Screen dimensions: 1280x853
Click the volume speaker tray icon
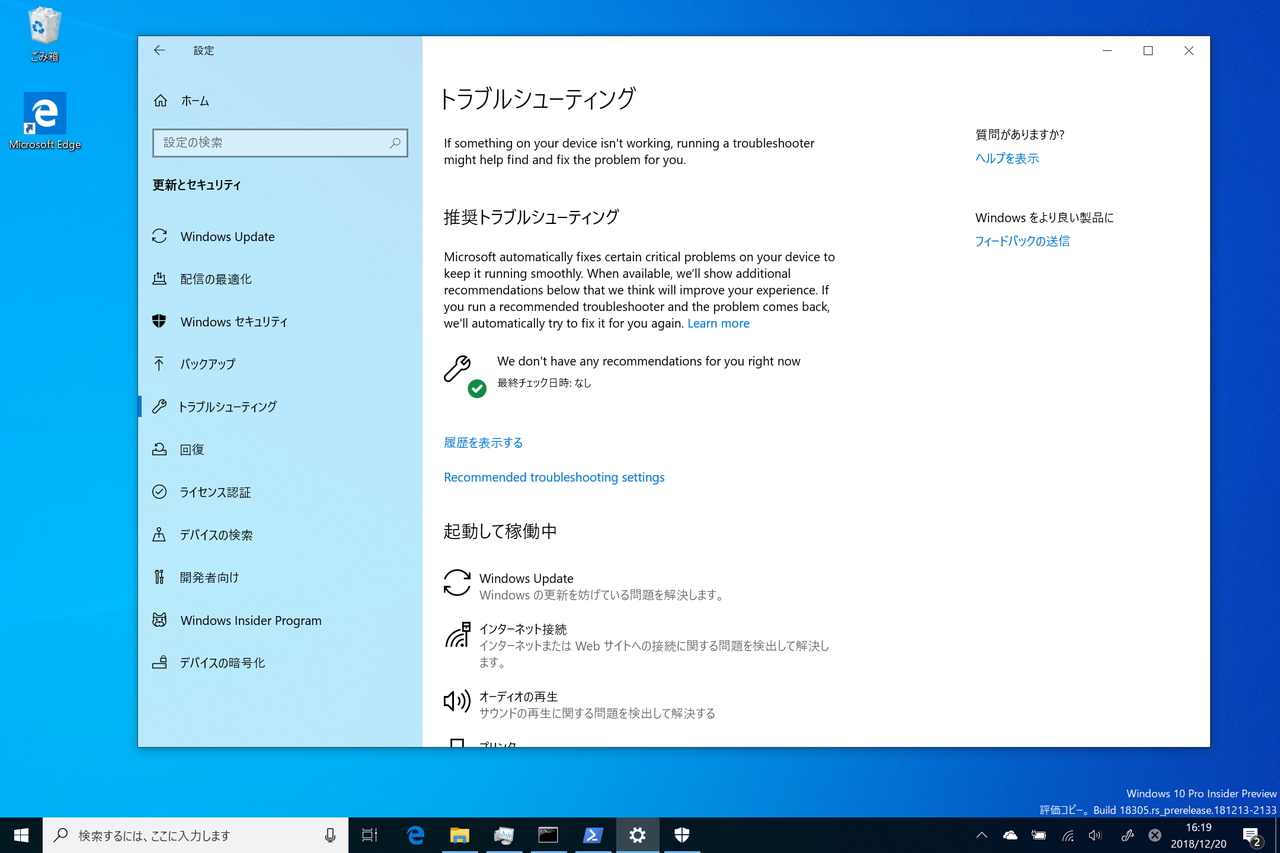click(1096, 835)
